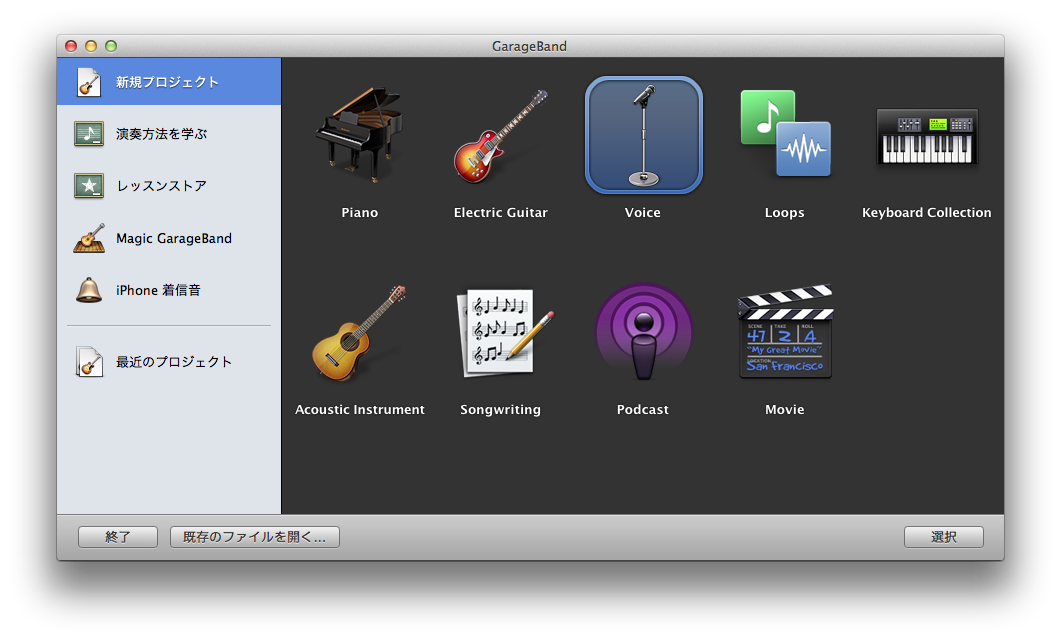1061x640 pixels.
Task: Click the Electric Guitar label
Action: coord(501,212)
